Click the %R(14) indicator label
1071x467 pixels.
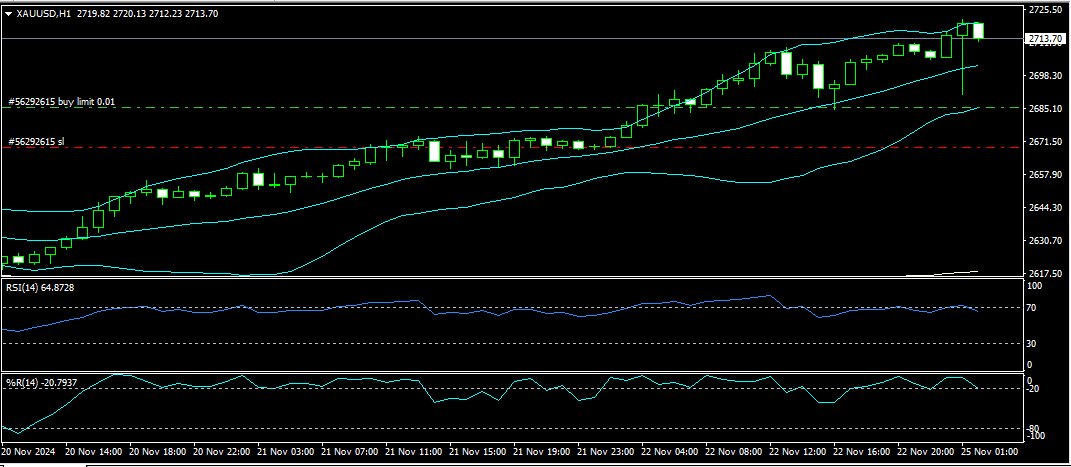click(39, 383)
